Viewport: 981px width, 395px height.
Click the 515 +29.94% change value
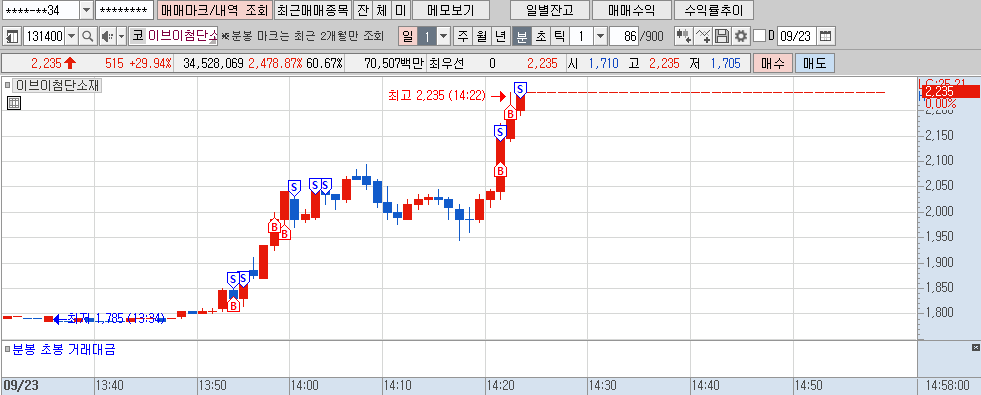tap(138, 63)
